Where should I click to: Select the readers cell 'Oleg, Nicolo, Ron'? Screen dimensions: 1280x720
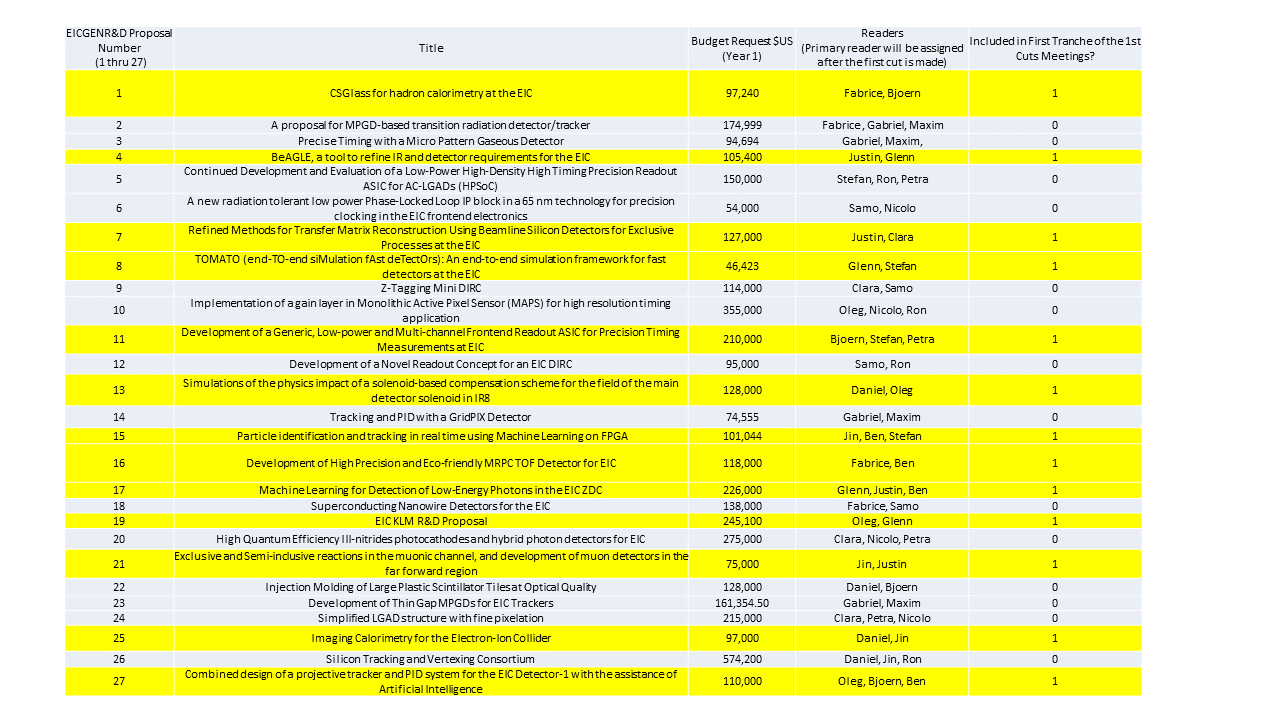pyautogui.click(x=882, y=310)
